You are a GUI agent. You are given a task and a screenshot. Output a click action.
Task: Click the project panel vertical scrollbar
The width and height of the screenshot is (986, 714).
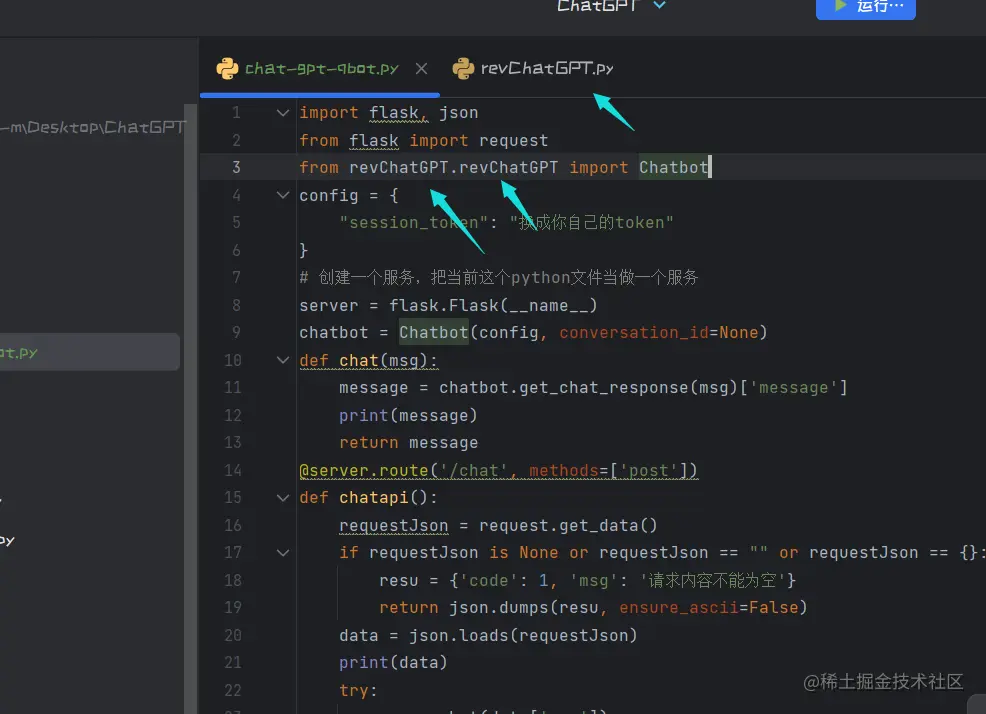(191, 409)
